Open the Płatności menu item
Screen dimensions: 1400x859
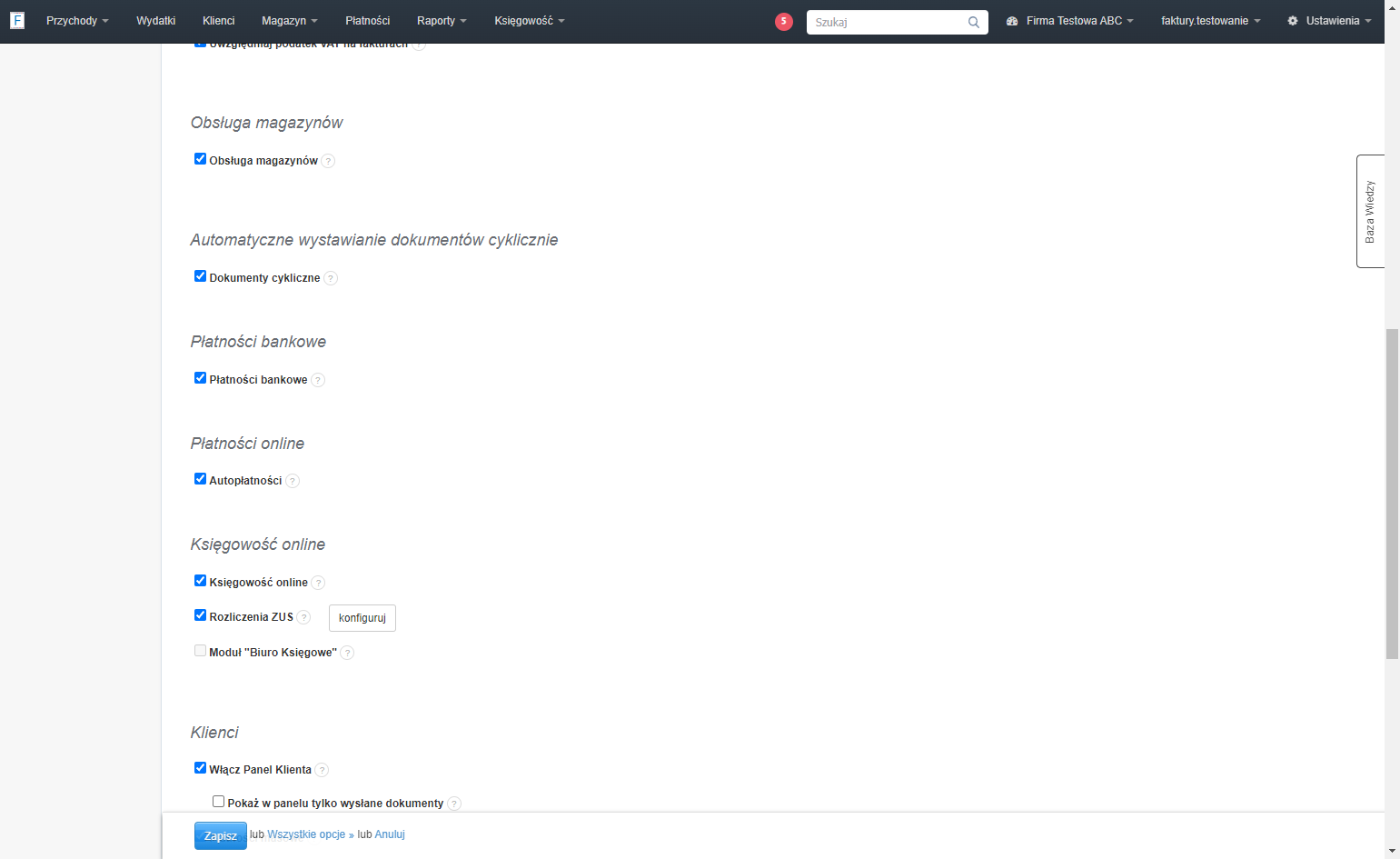click(x=368, y=21)
